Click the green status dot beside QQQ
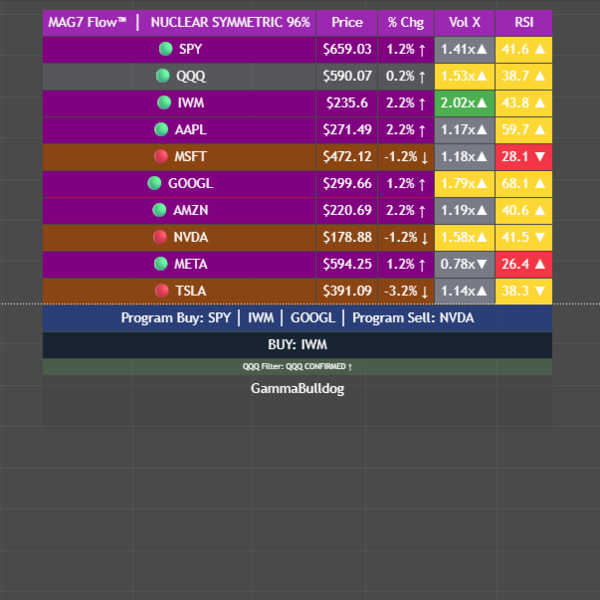The height and width of the screenshot is (600, 600). 163,76
